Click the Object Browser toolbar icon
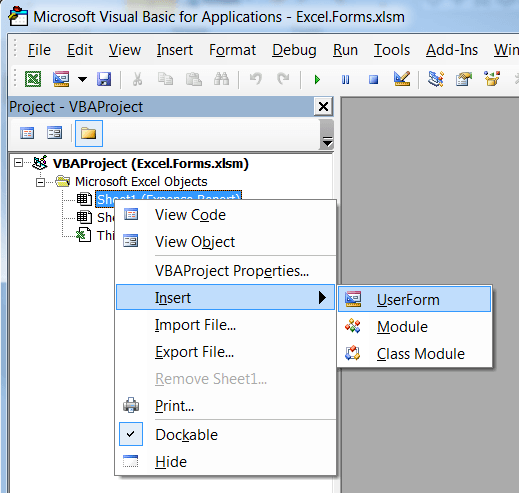Viewport: 519px width, 493px height. (492, 79)
